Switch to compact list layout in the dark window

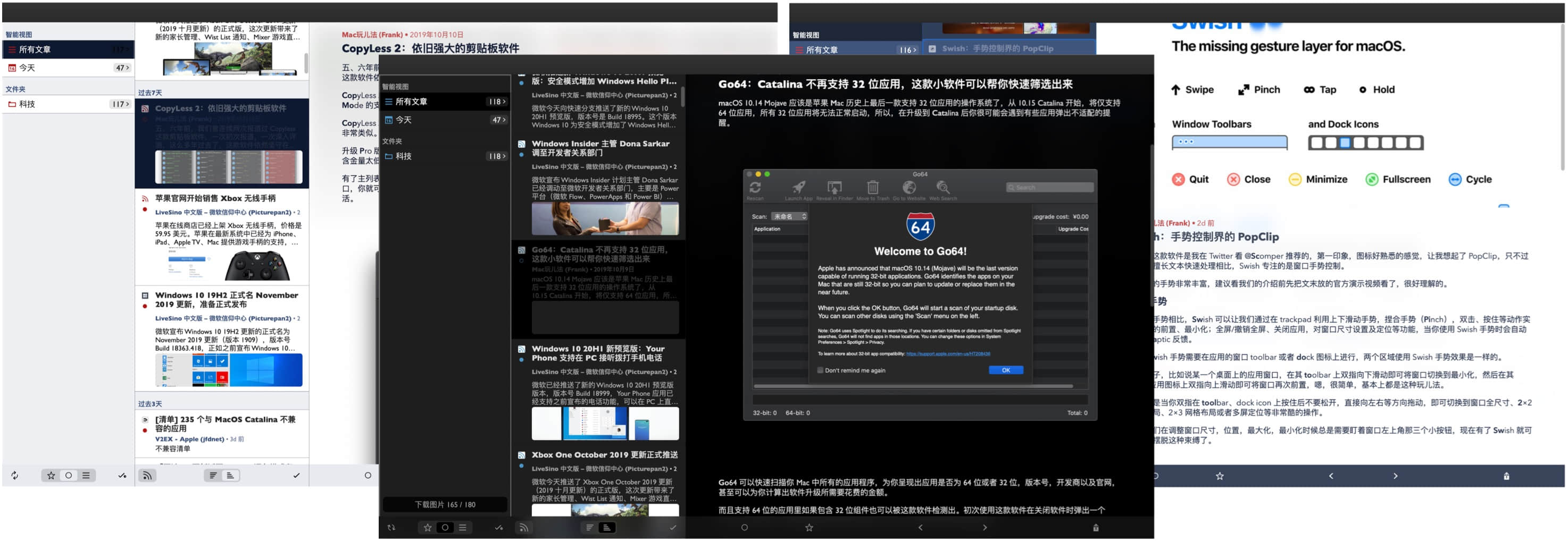tap(589, 528)
